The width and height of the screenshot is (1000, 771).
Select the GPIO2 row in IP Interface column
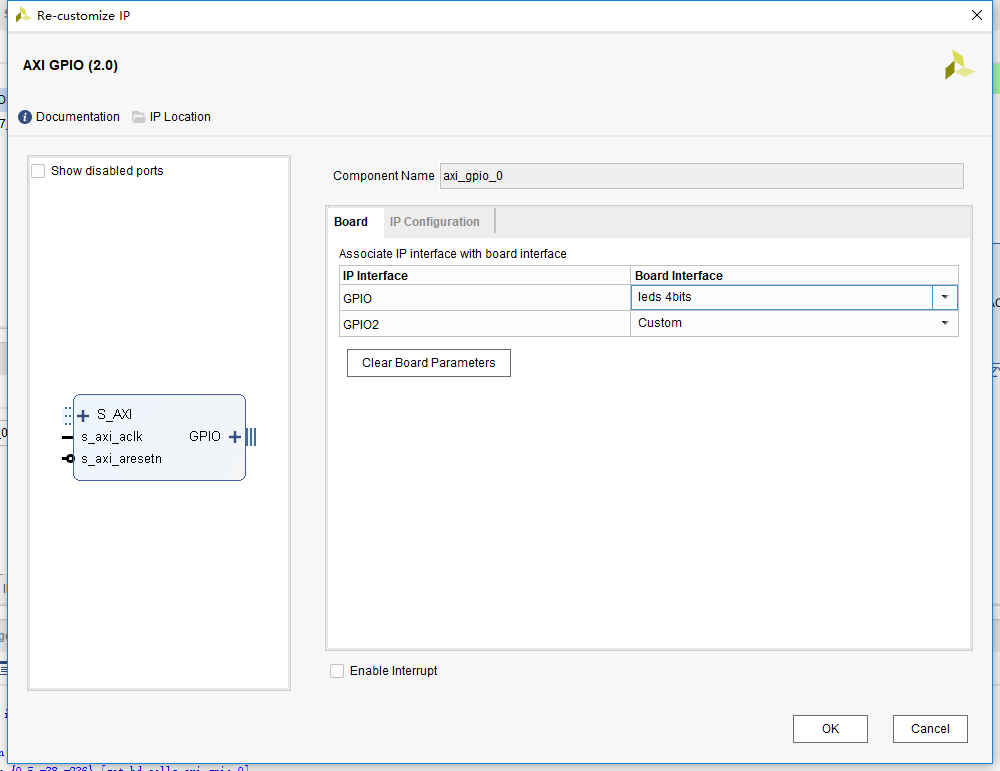point(485,324)
